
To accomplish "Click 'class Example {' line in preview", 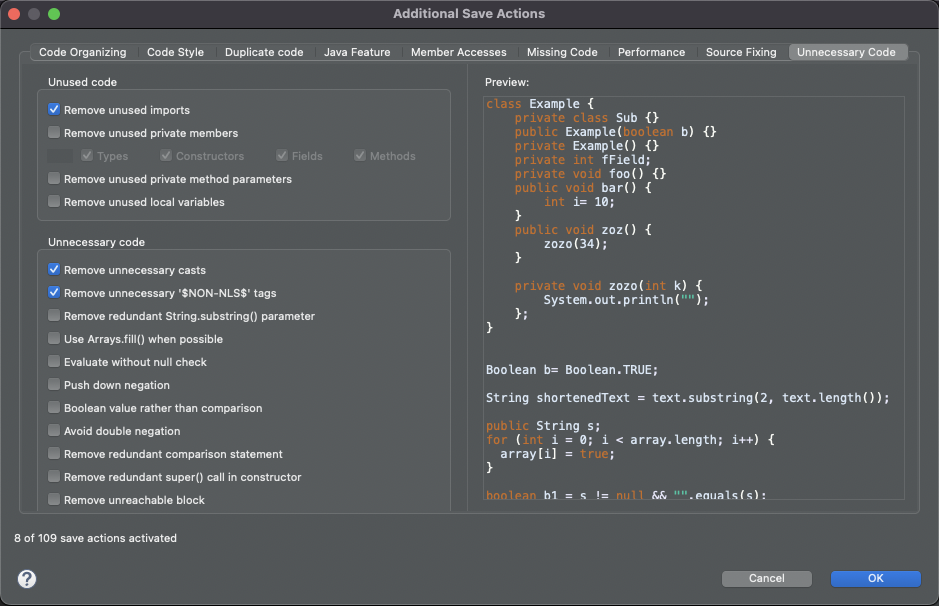I will coord(540,104).
